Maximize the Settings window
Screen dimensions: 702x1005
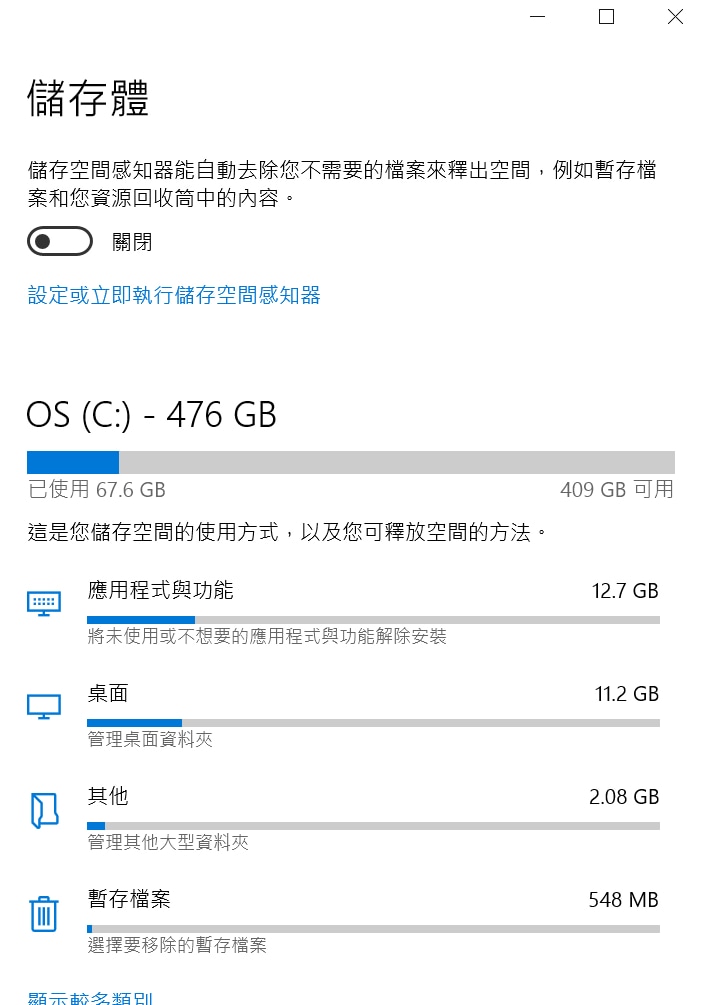tap(606, 16)
